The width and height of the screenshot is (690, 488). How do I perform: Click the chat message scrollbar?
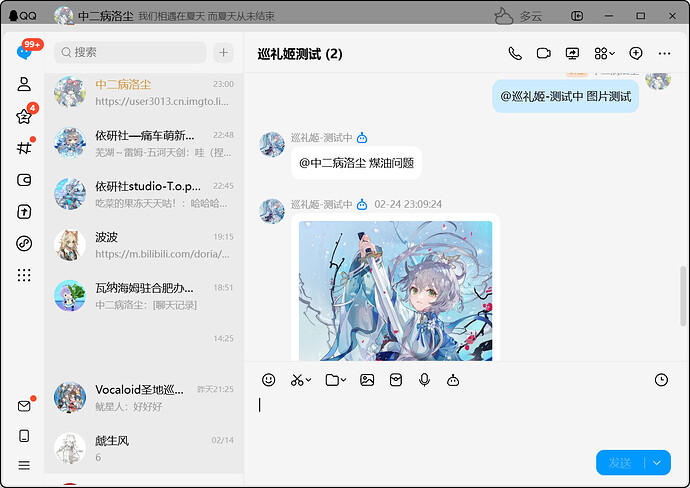tap(683, 296)
